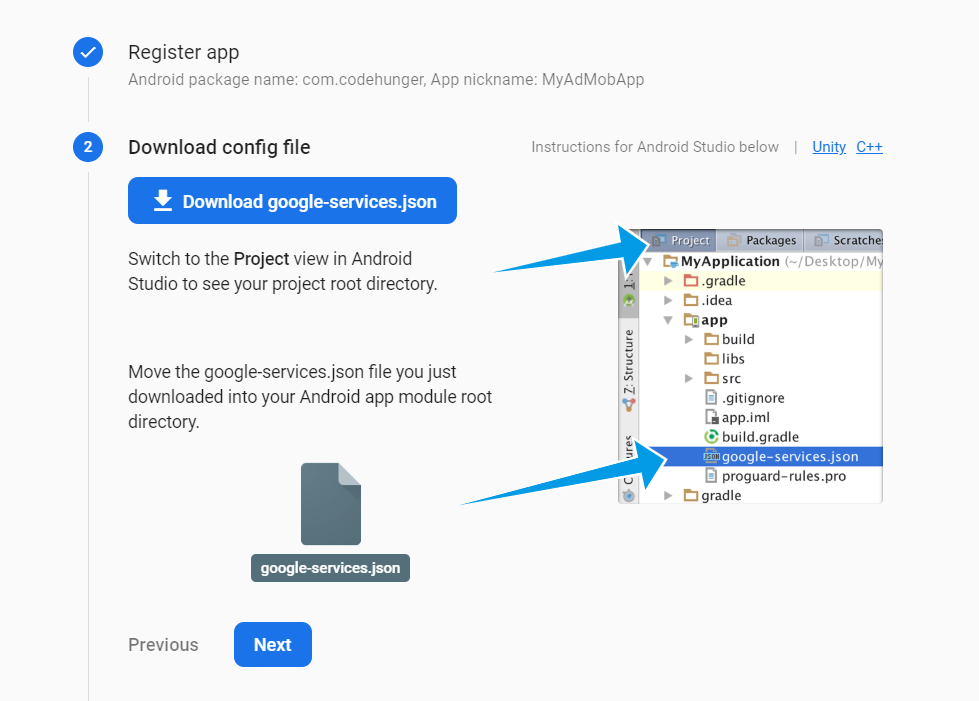
Task: Collapse the MyApplication root node arrow
Action: tap(648, 261)
